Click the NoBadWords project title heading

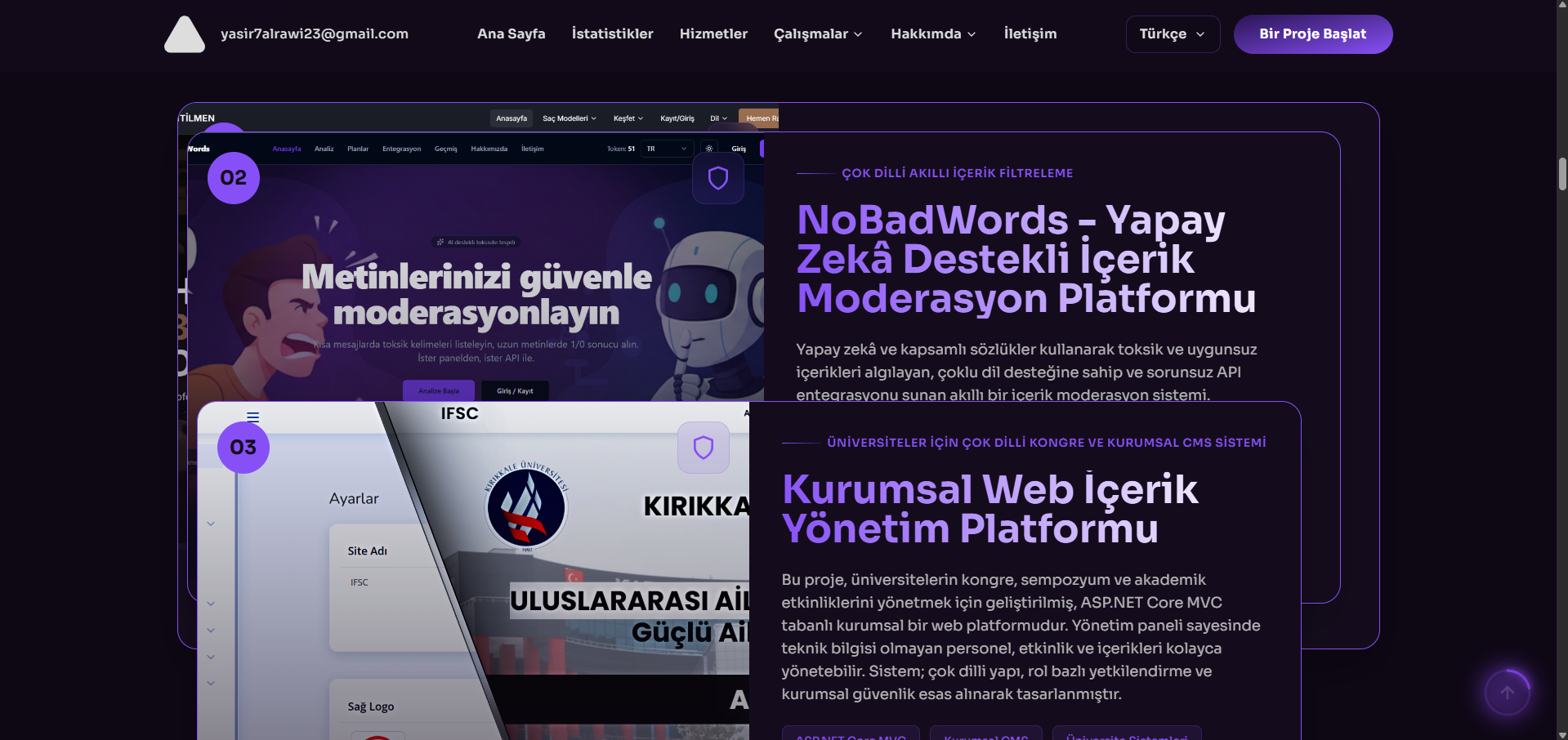[1025, 259]
